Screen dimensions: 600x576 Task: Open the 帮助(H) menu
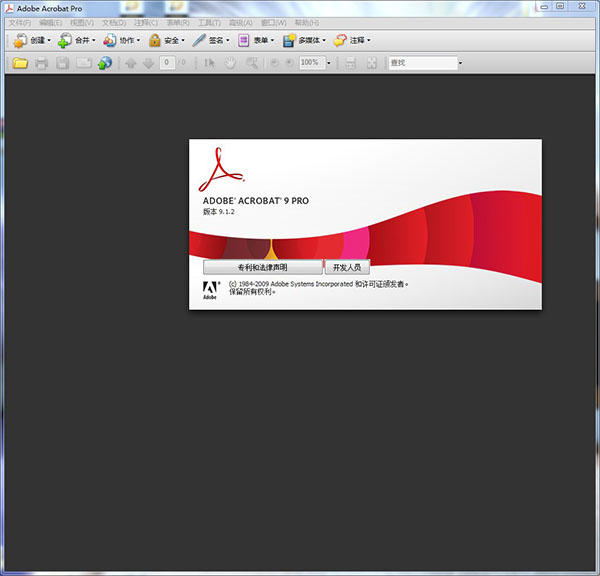point(307,23)
